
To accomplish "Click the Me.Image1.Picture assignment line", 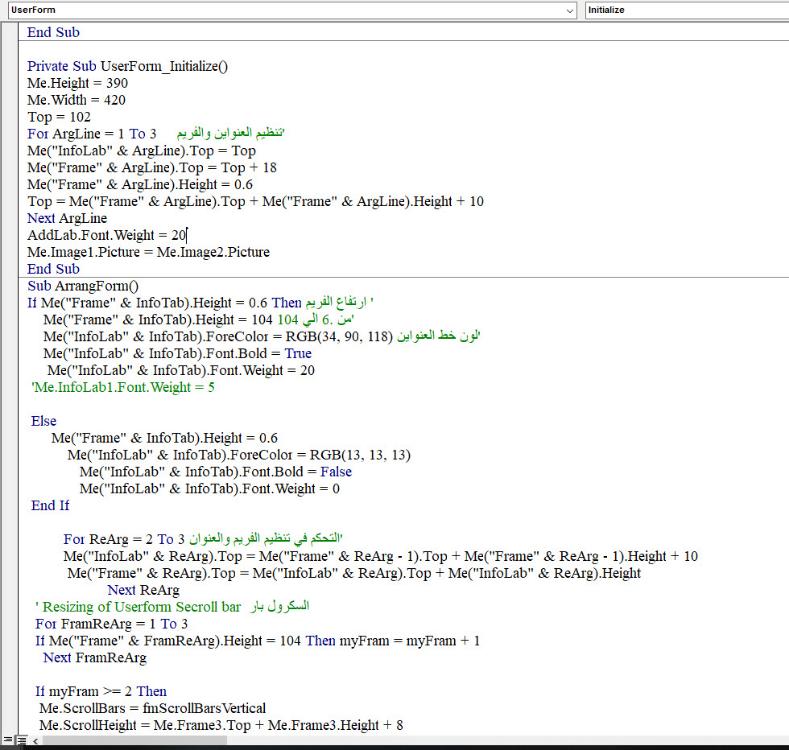I will coord(148,252).
